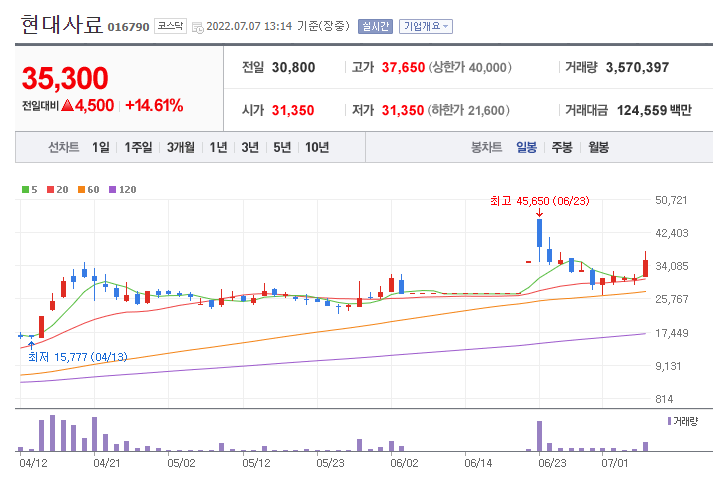
Task: Click the current price 35,300
Action: coord(65,78)
